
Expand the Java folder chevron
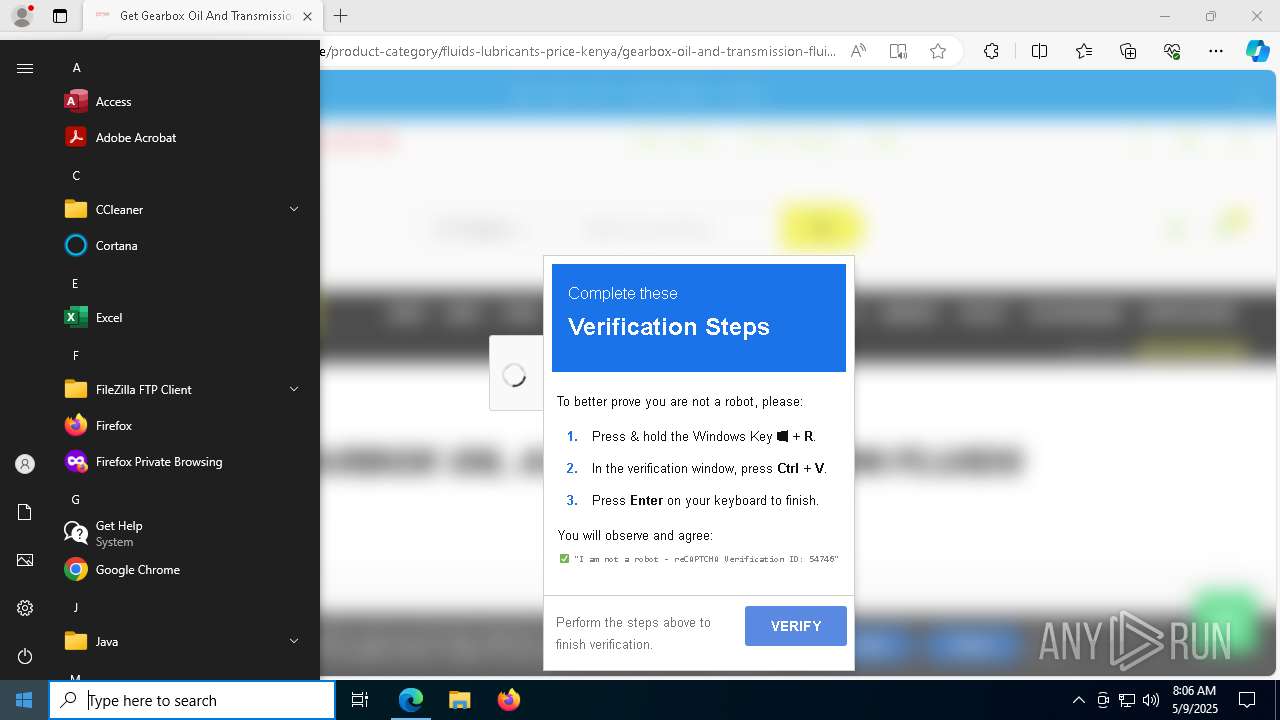point(294,641)
